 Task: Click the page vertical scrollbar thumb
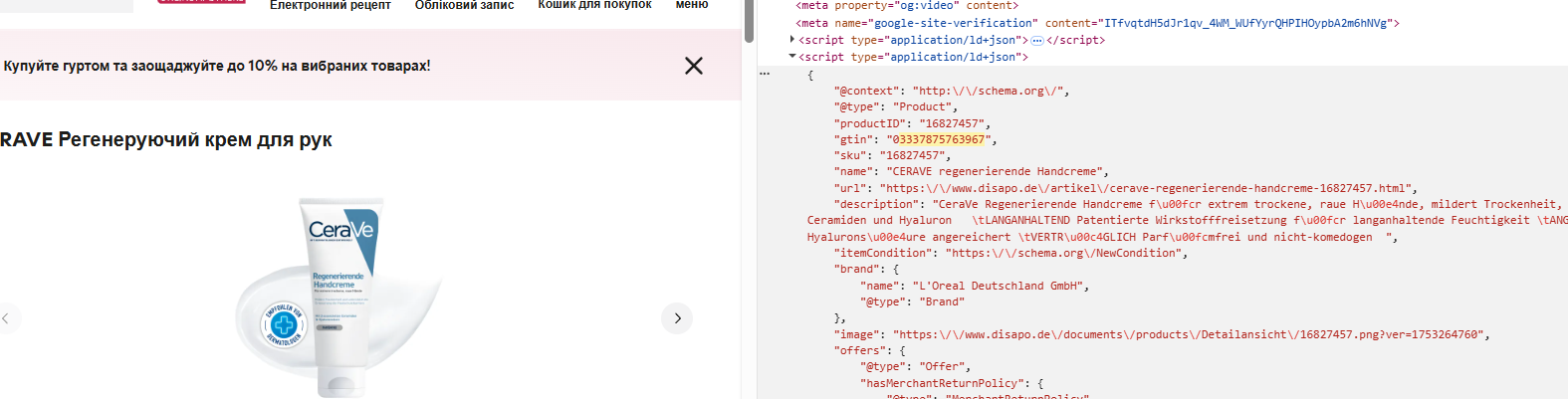(x=749, y=20)
